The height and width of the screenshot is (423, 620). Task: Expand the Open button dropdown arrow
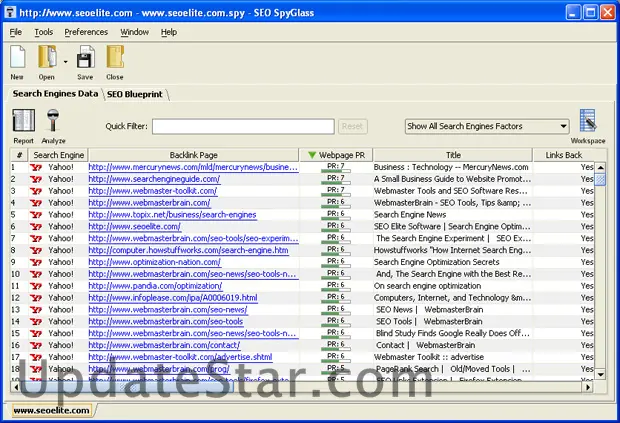point(65,61)
